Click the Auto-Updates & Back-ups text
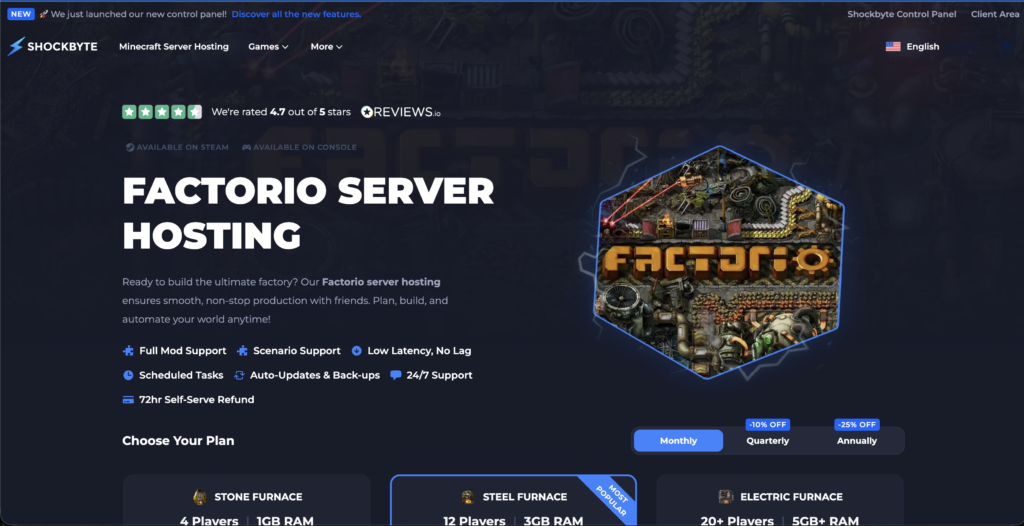 pyautogui.click(x=315, y=376)
